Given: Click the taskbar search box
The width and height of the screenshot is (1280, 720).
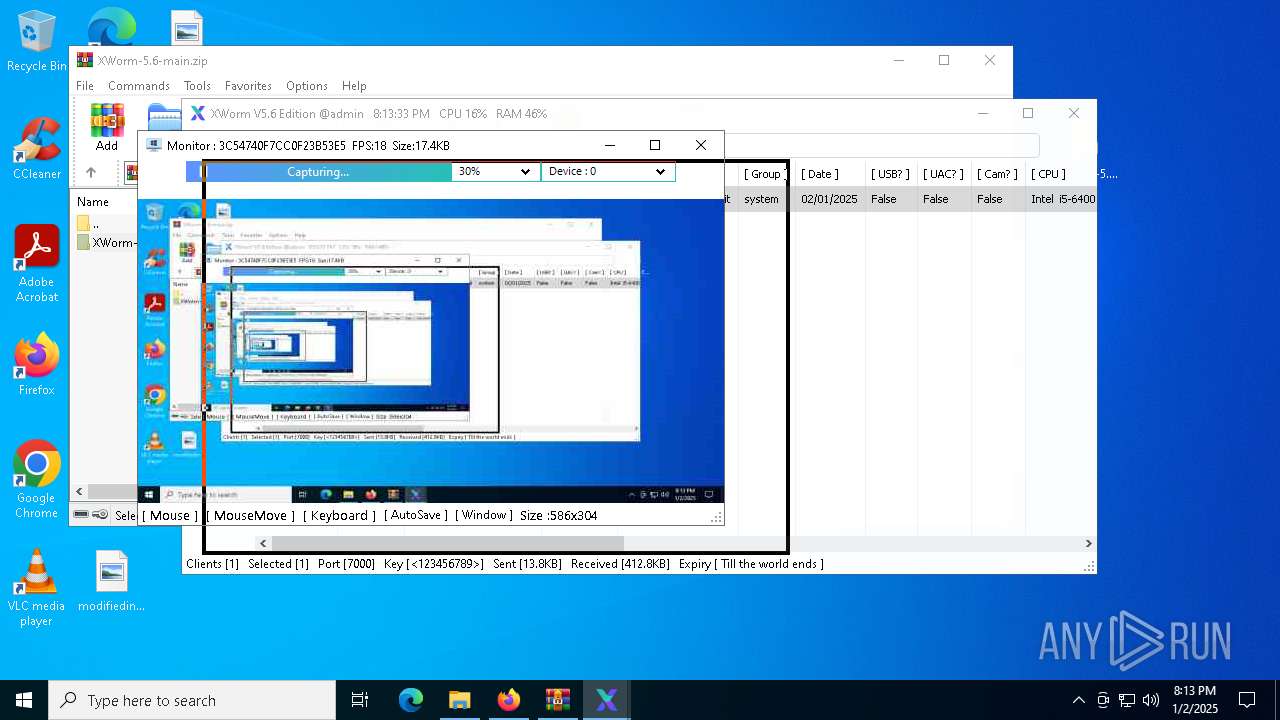Looking at the screenshot, I should pos(192,700).
